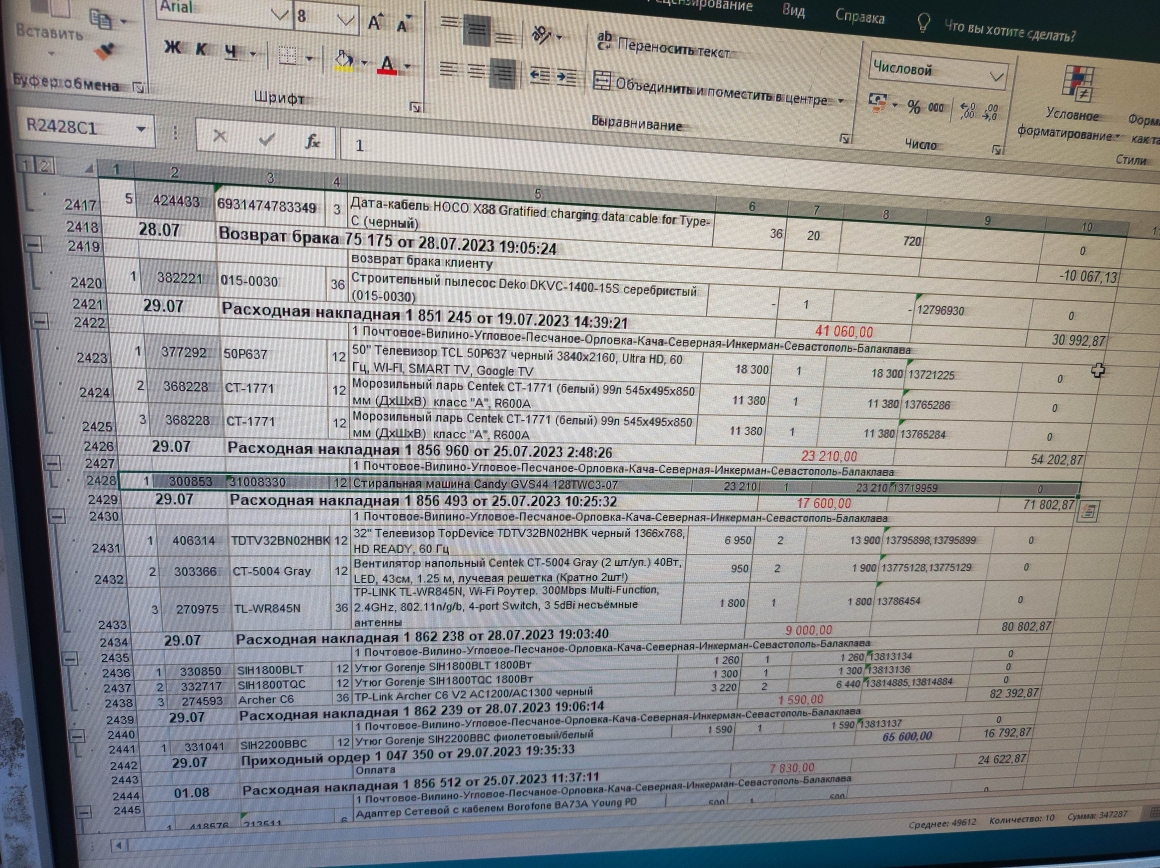The width and height of the screenshot is (1160, 868).
Task: Collapse the outline group at row 2427
Action: click(52, 463)
